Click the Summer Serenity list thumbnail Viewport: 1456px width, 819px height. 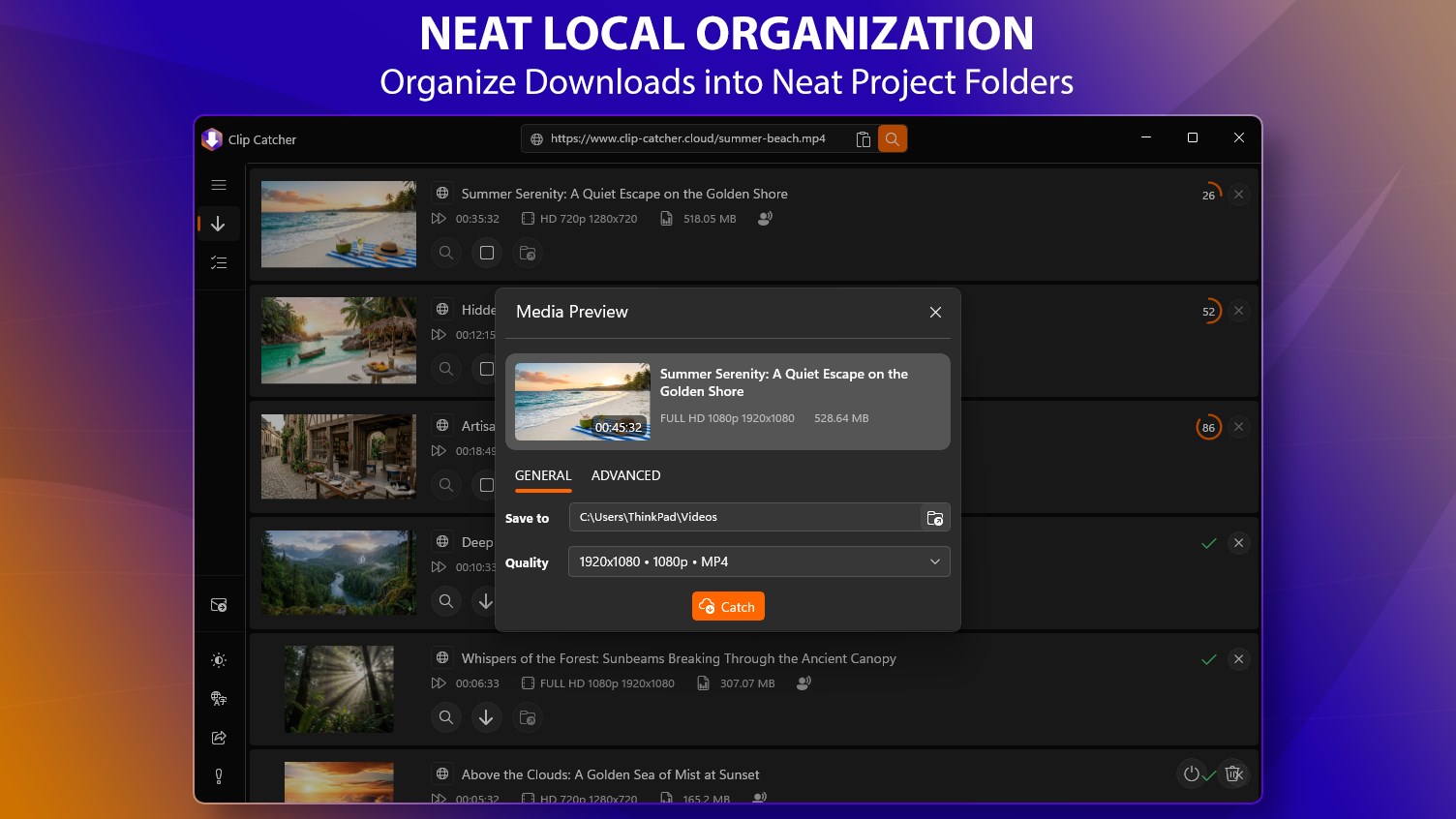[339, 225]
